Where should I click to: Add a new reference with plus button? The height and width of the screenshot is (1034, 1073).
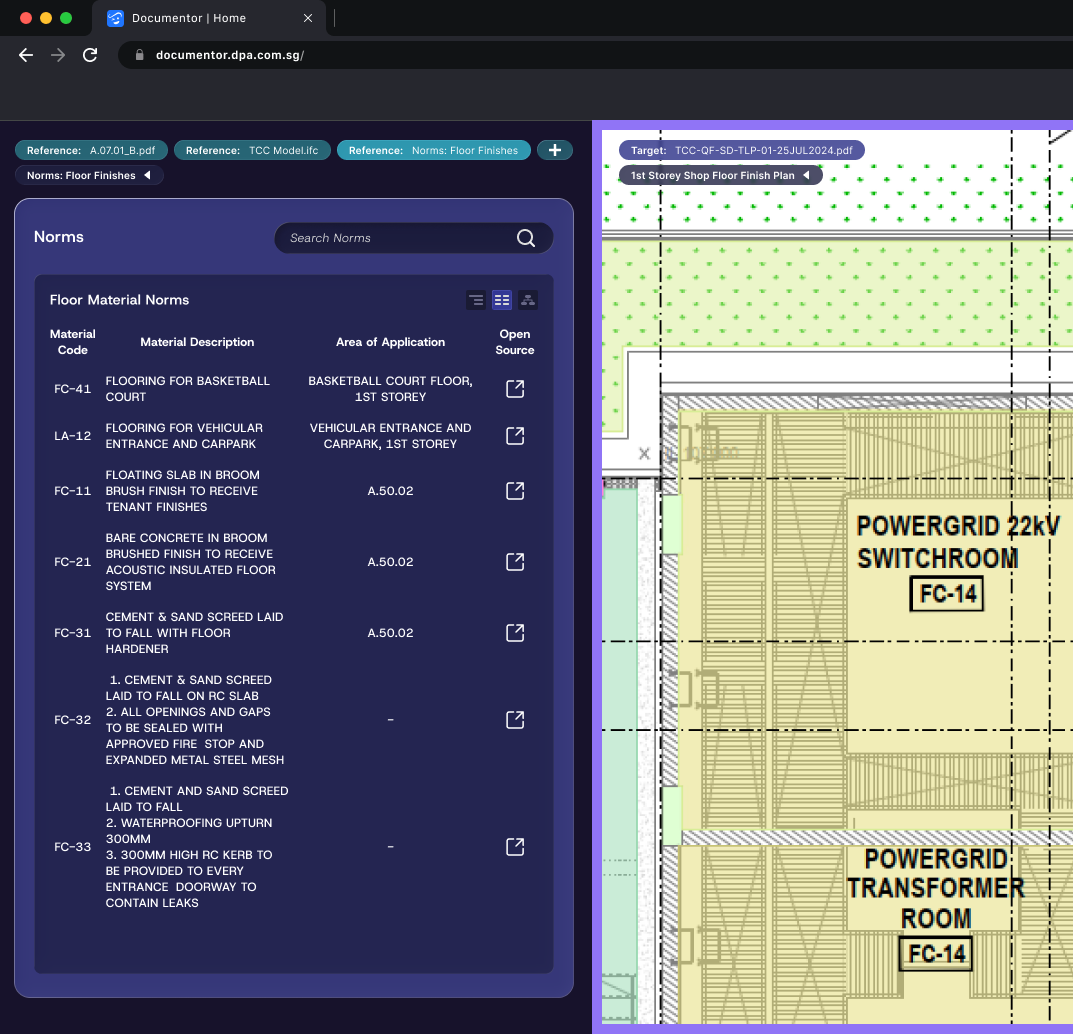click(x=555, y=150)
